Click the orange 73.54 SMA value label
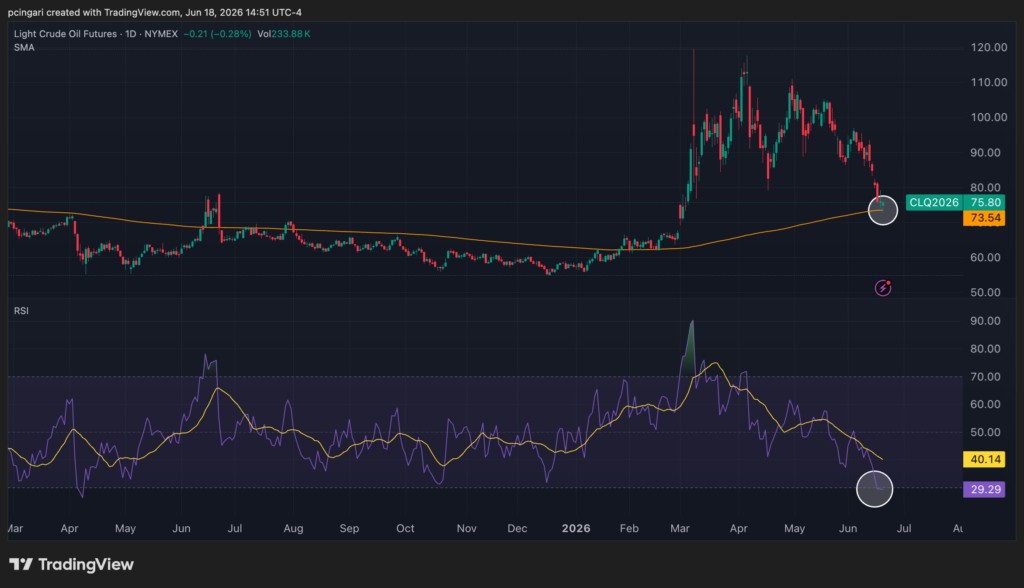Image resolution: width=1024 pixels, height=588 pixels. click(x=985, y=218)
